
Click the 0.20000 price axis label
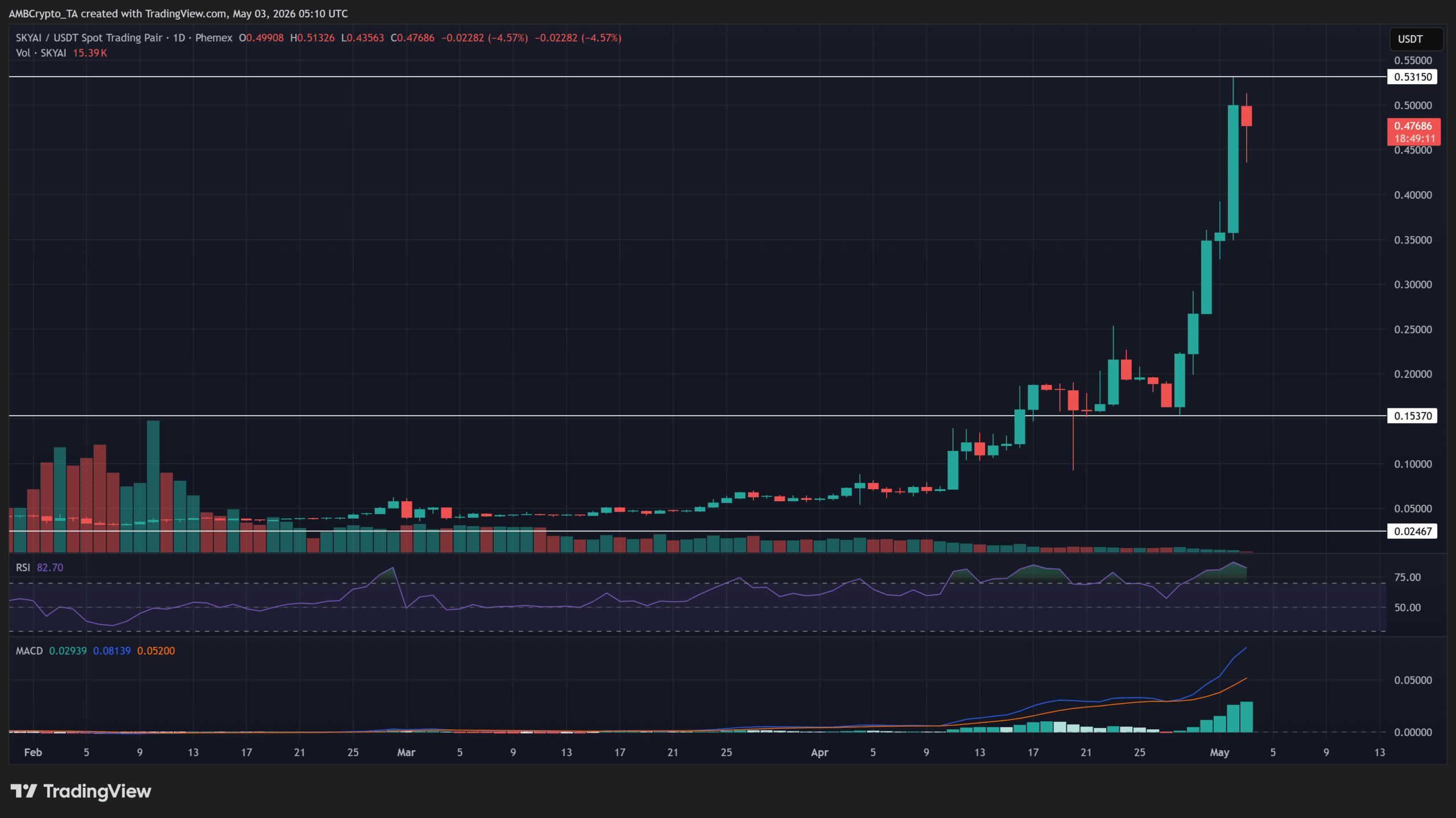pyautogui.click(x=1413, y=374)
